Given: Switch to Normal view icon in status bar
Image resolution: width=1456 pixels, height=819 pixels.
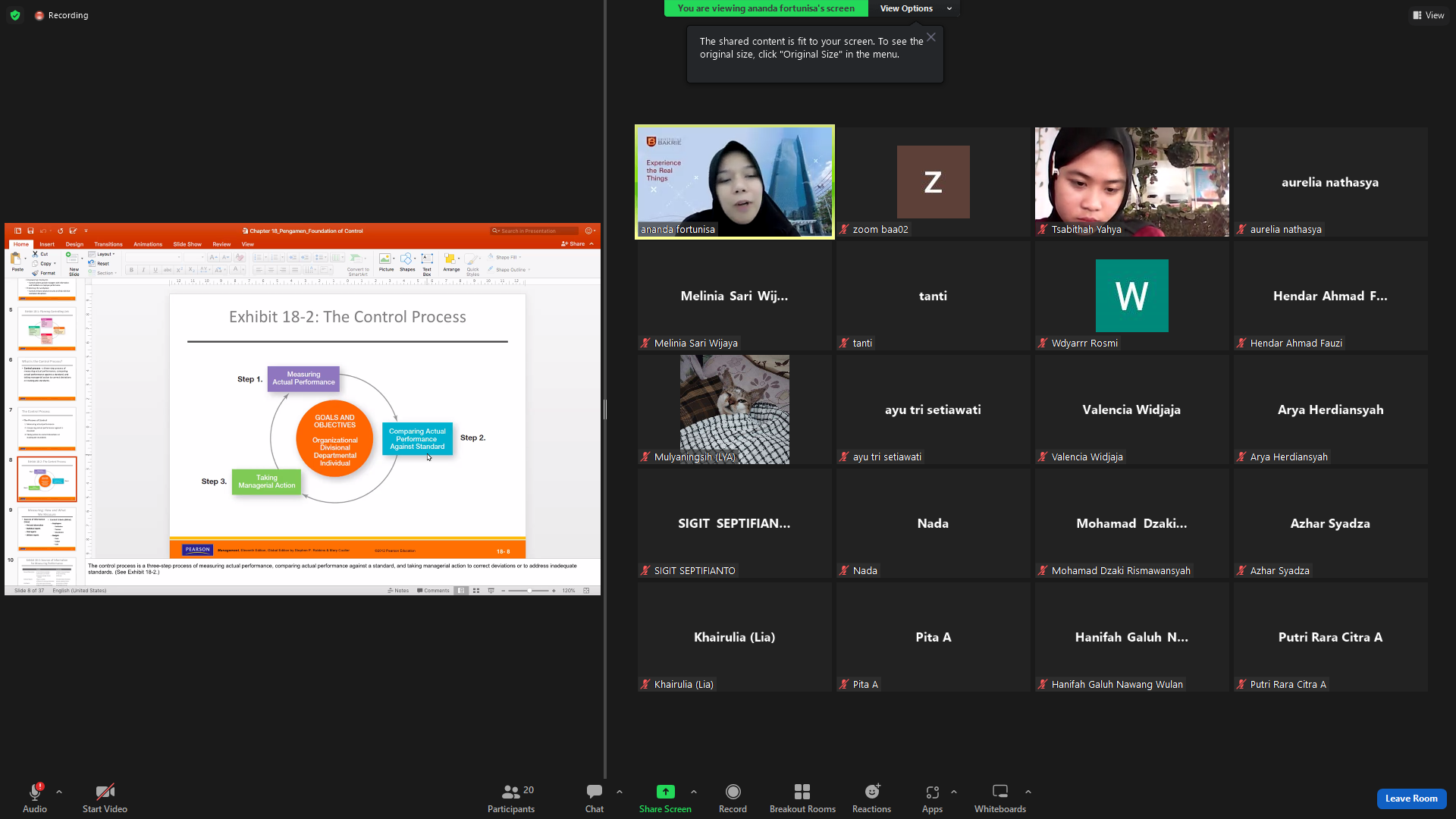Looking at the screenshot, I should [x=461, y=591].
